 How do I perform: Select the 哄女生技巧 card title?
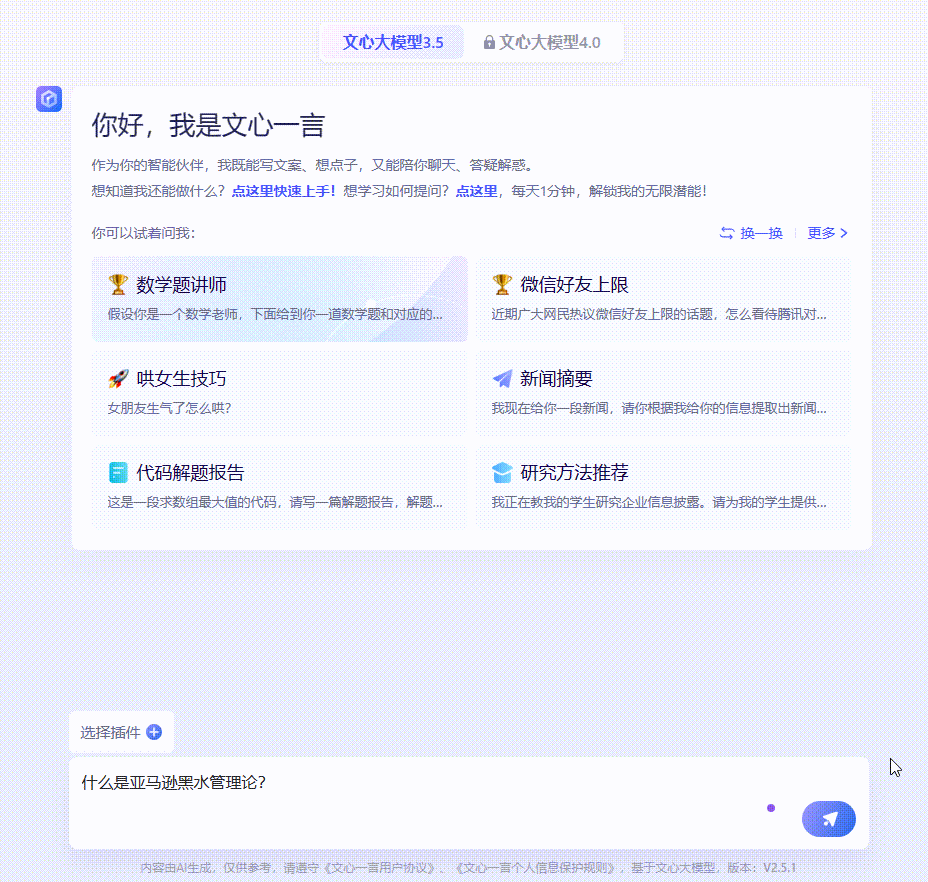181,379
